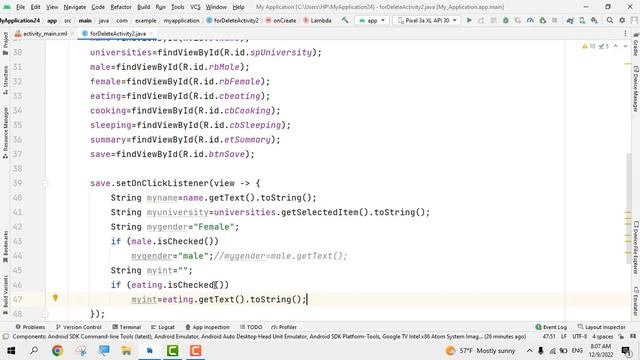Open the Gradle side panel
The image size is (640, 360).
point(636,44)
